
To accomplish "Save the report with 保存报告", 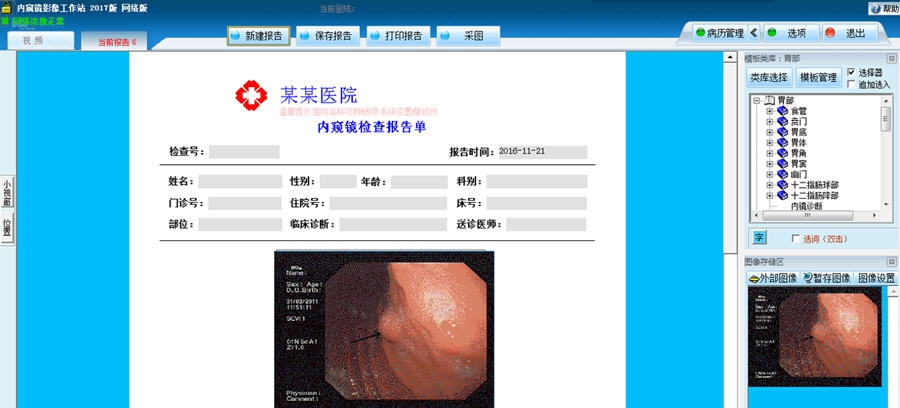I will [x=327, y=36].
